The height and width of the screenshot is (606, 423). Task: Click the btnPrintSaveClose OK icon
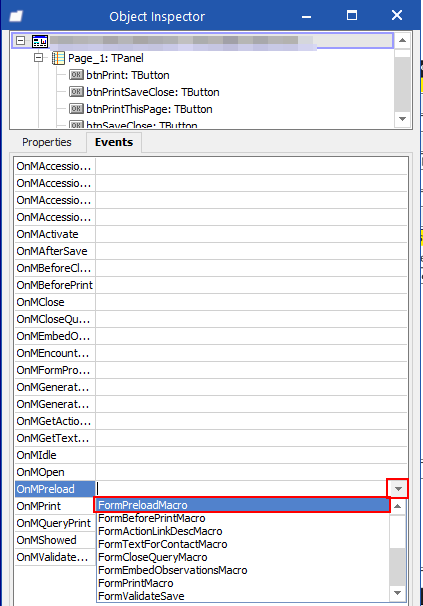(76, 92)
